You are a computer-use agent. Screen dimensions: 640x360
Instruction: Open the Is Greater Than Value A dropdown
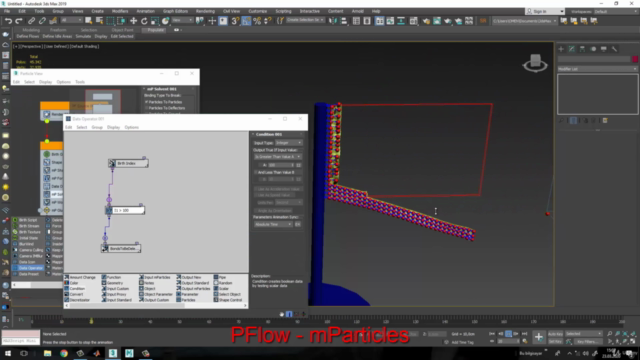278,157
